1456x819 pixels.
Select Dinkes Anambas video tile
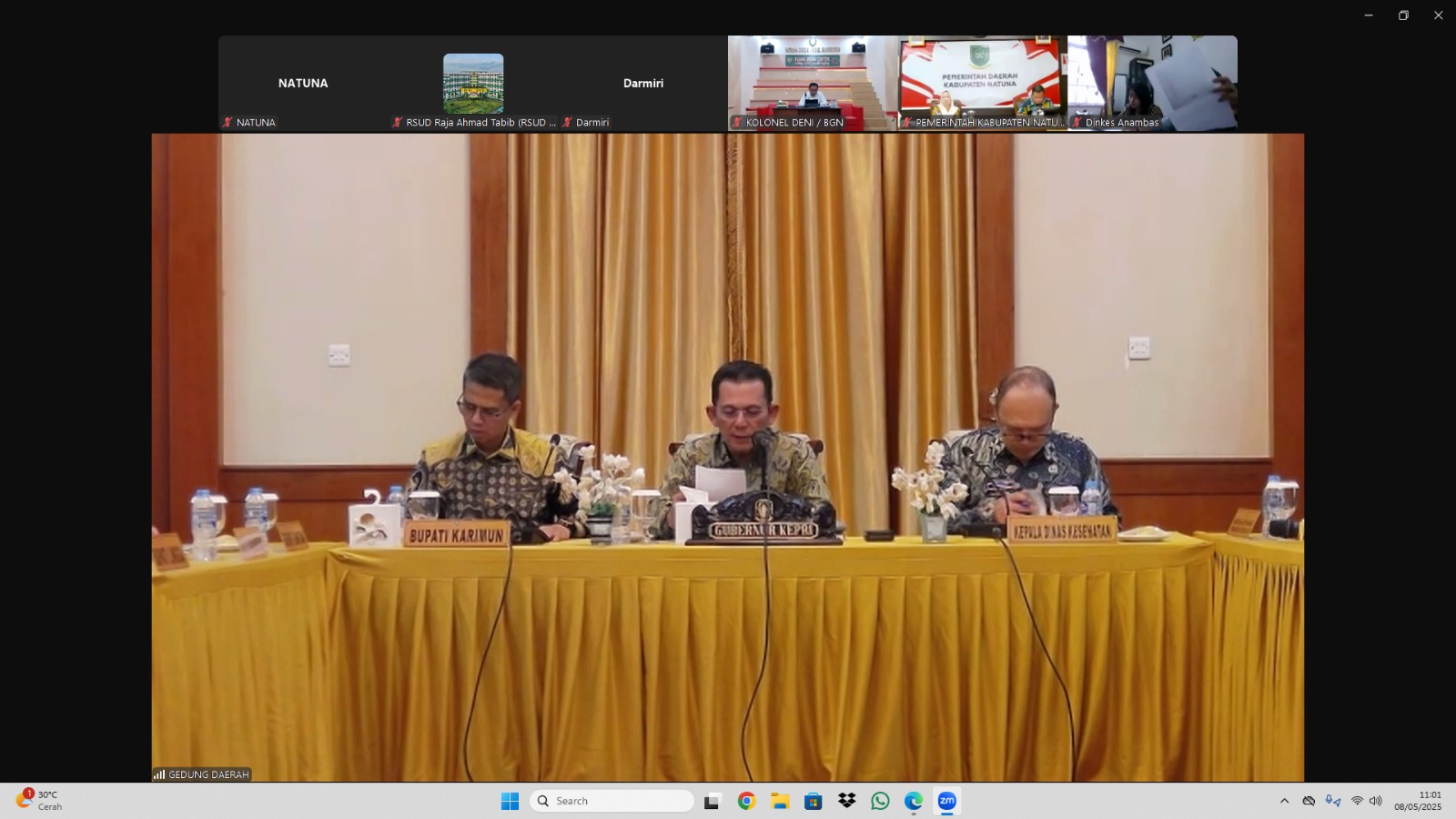point(1152,84)
